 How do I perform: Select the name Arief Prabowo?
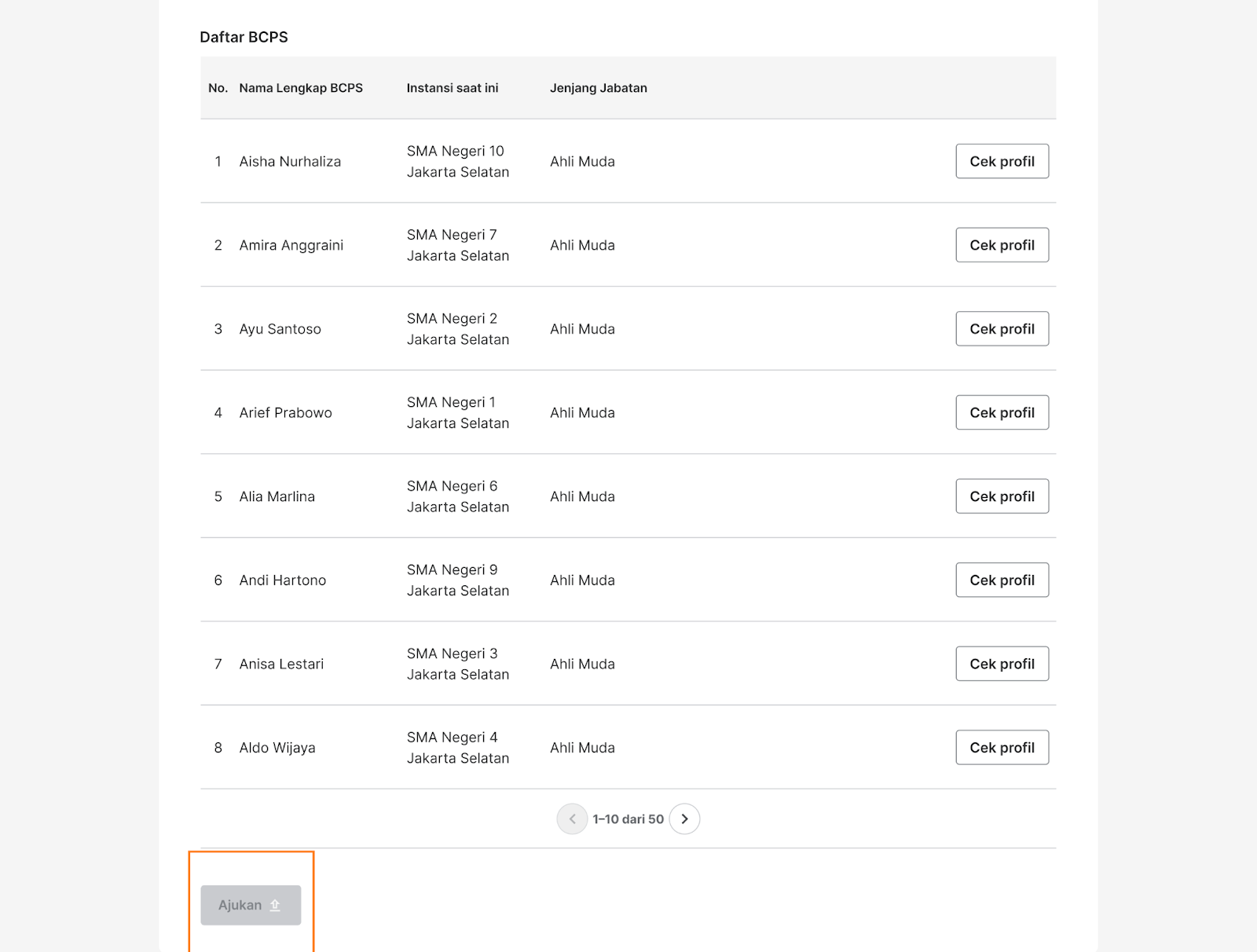pyautogui.click(x=285, y=412)
